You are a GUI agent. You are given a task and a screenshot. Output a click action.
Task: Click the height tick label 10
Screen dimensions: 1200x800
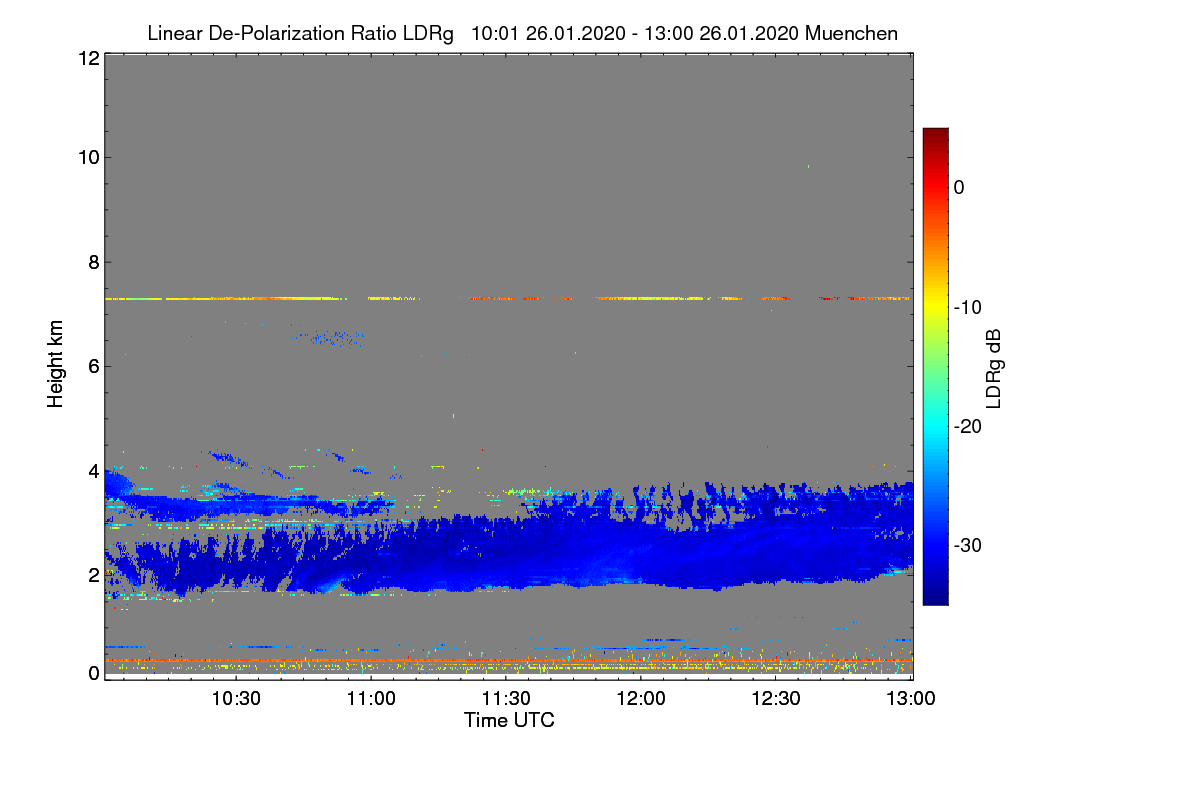[x=87, y=158]
